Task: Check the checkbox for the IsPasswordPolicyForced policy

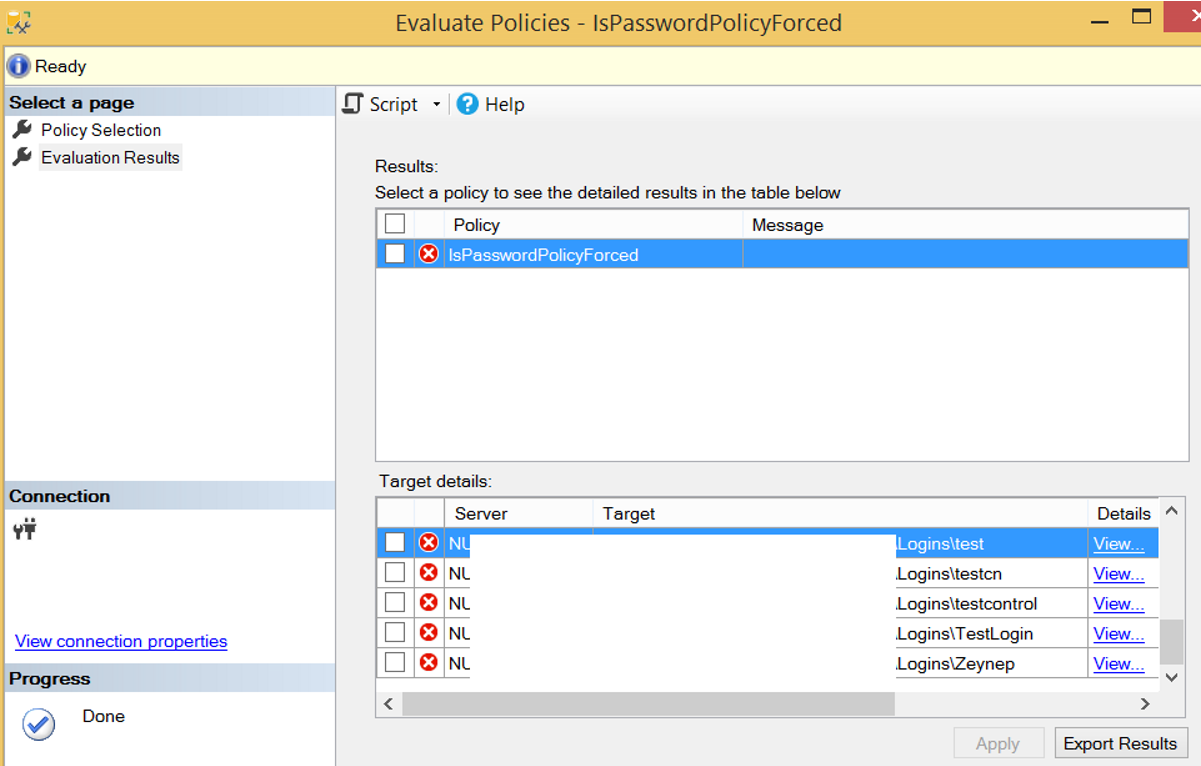Action: (x=394, y=254)
